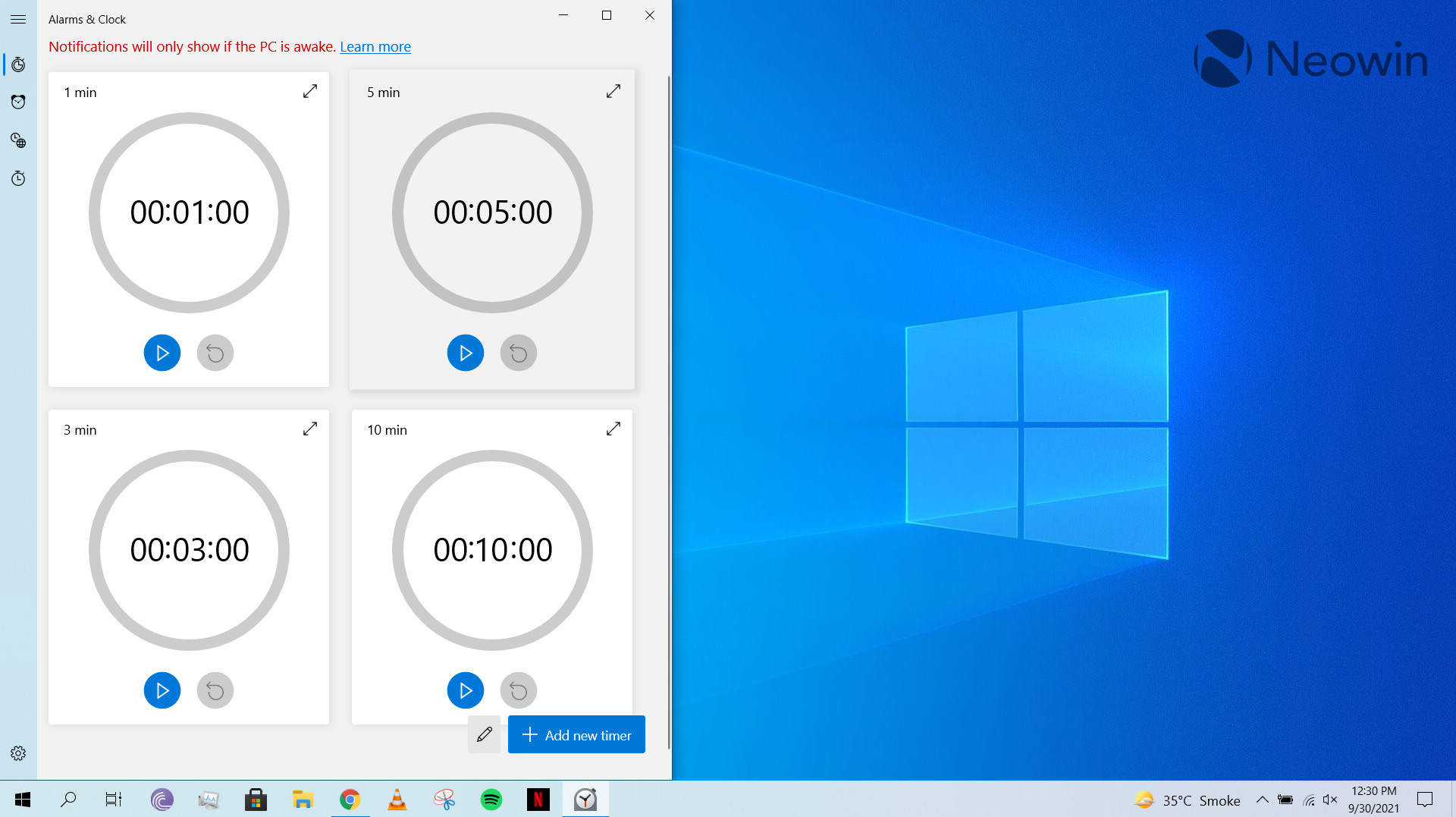
Task: Start the 3 min timer
Action: pos(162,690)
